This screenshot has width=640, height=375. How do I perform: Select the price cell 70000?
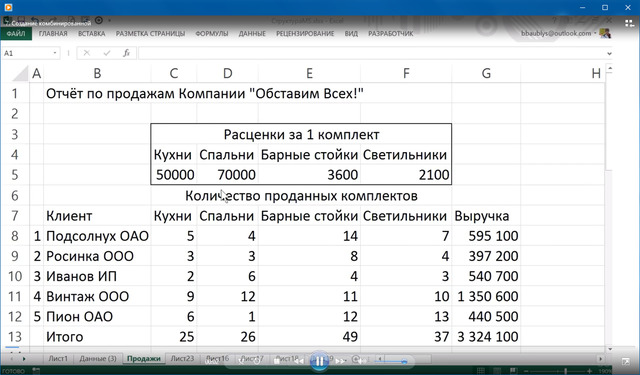pos(228,175)
